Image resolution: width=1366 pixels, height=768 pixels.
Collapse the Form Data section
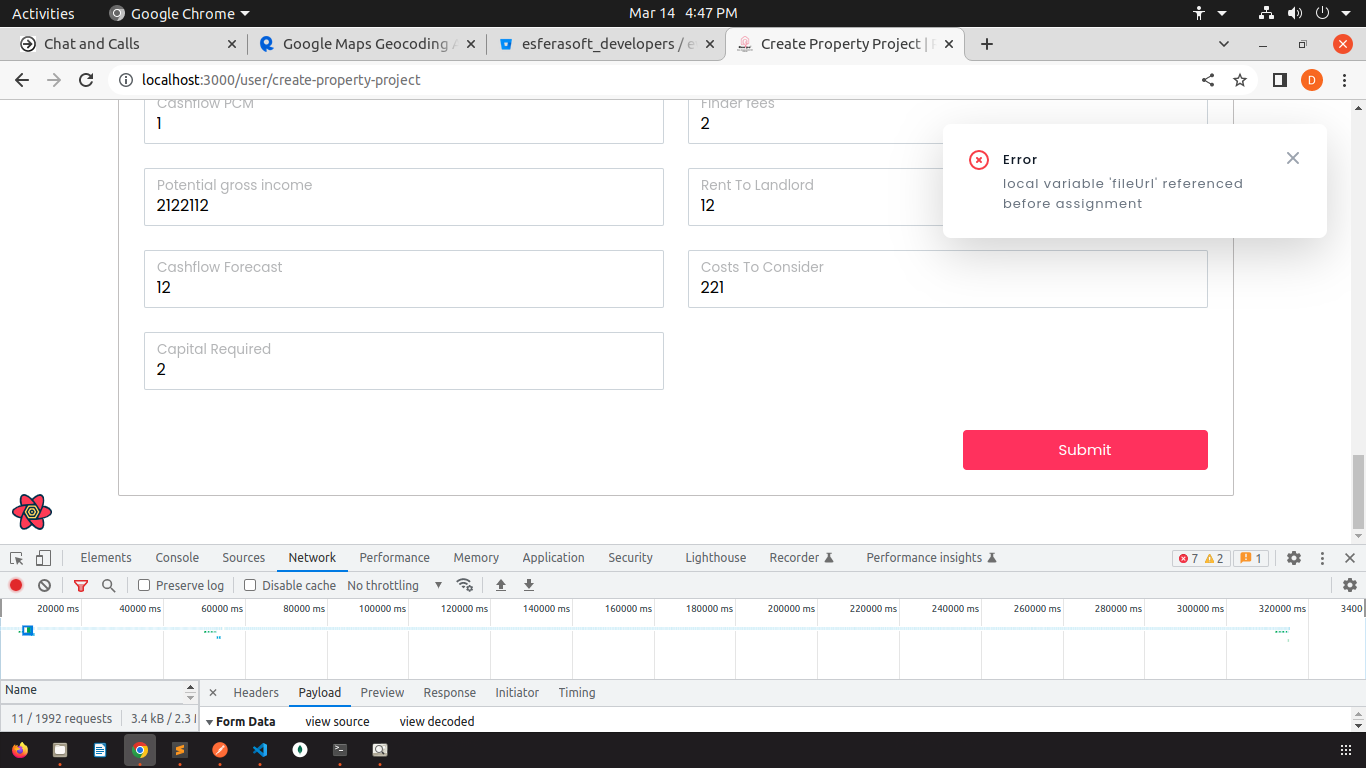tap(209, 722)
